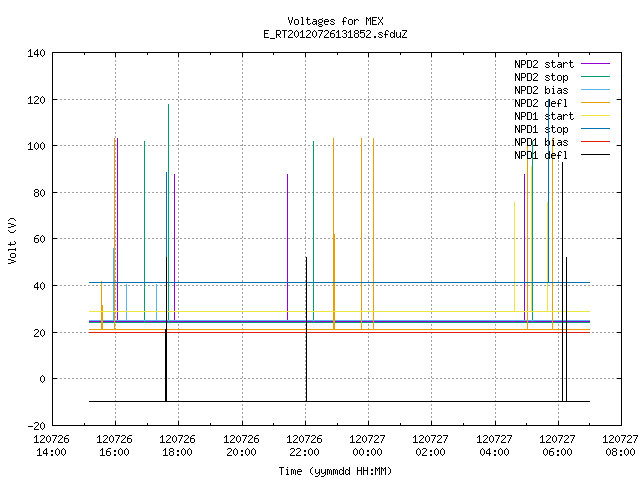
Task: Click the 'Time (yymmdd HH:MM)' x-axis label
Action: click(336, 471)
